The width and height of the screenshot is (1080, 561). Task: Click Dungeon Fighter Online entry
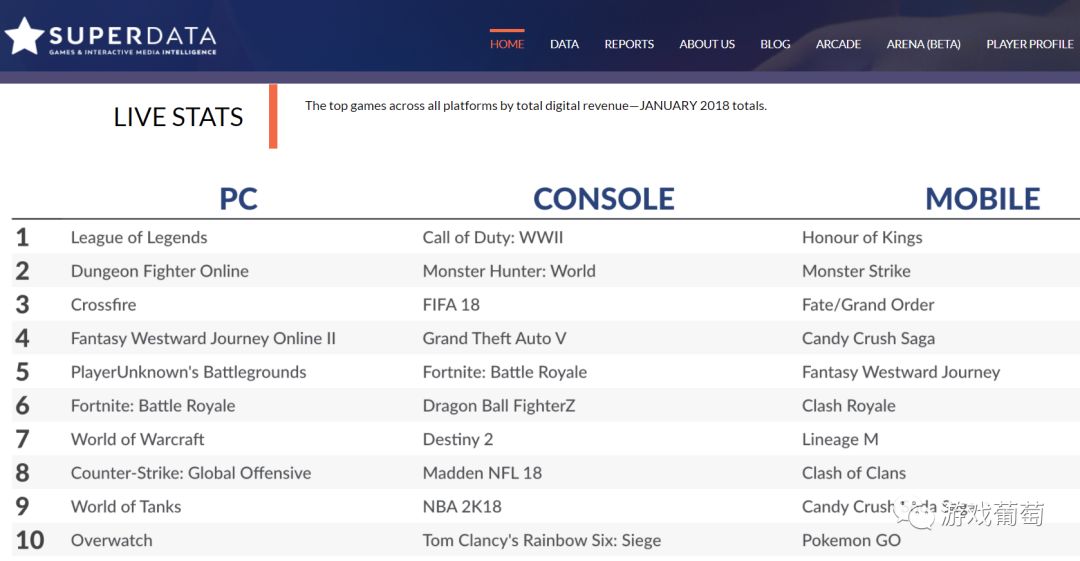click(160, 272)
